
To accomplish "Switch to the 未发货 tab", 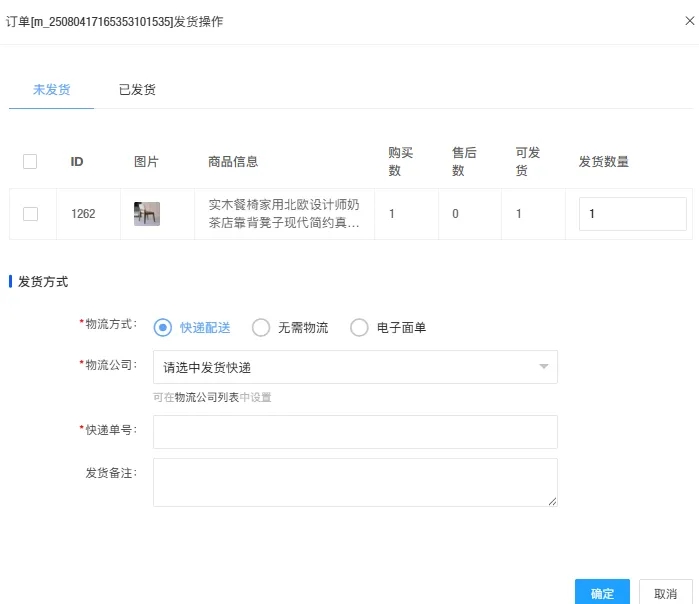I will pos(51,89).
